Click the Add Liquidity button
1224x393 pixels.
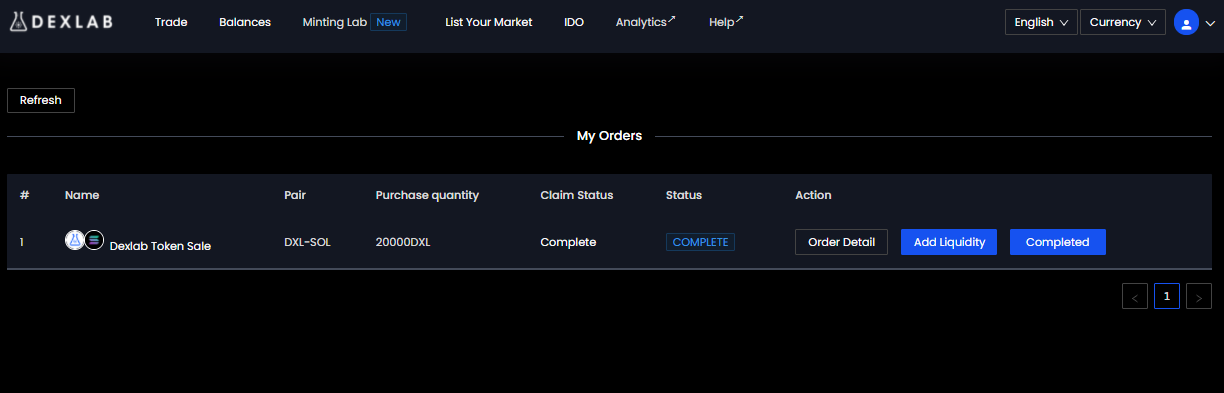949,242
